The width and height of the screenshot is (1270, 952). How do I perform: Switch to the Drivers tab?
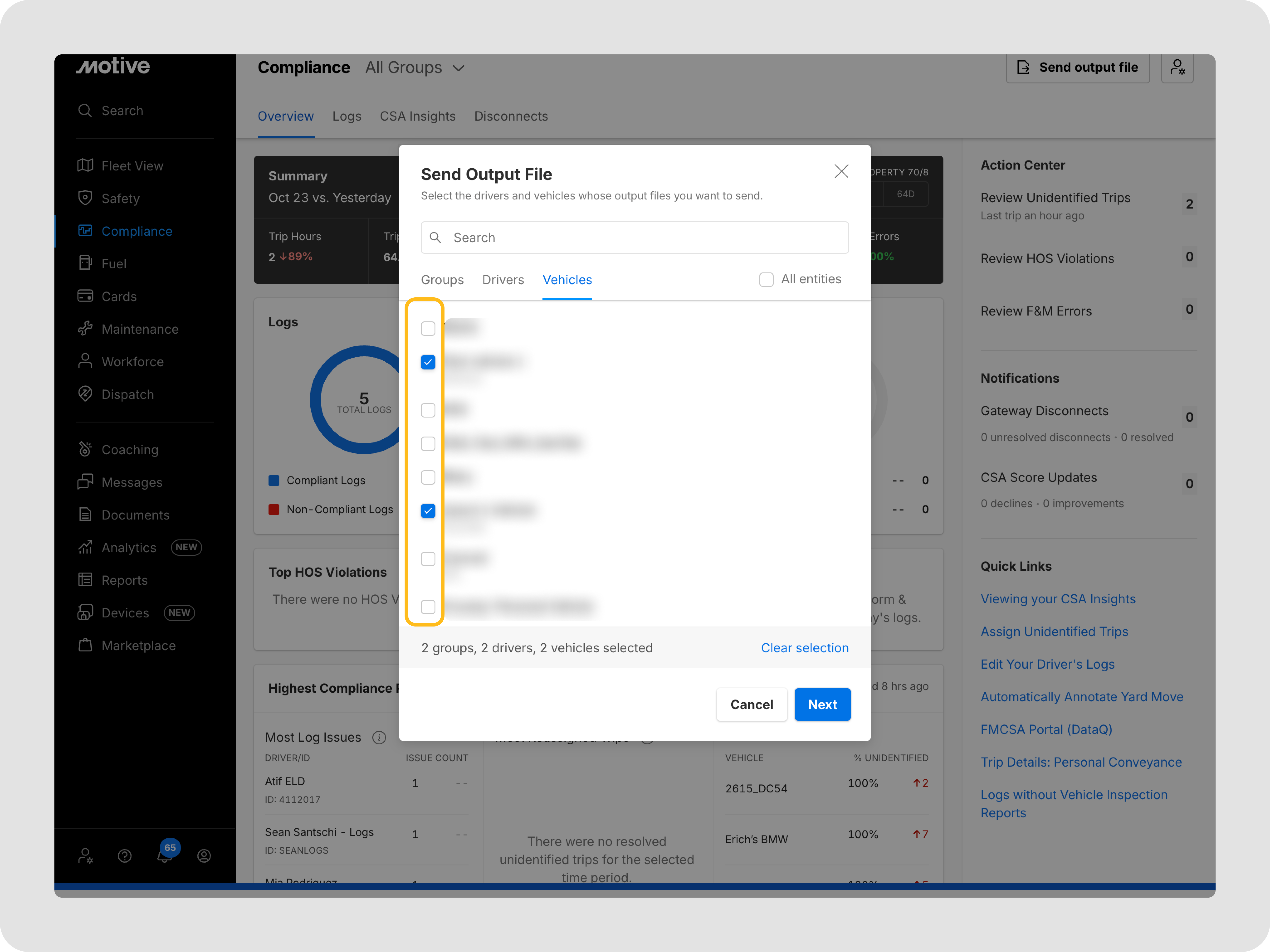coord(503,280)
